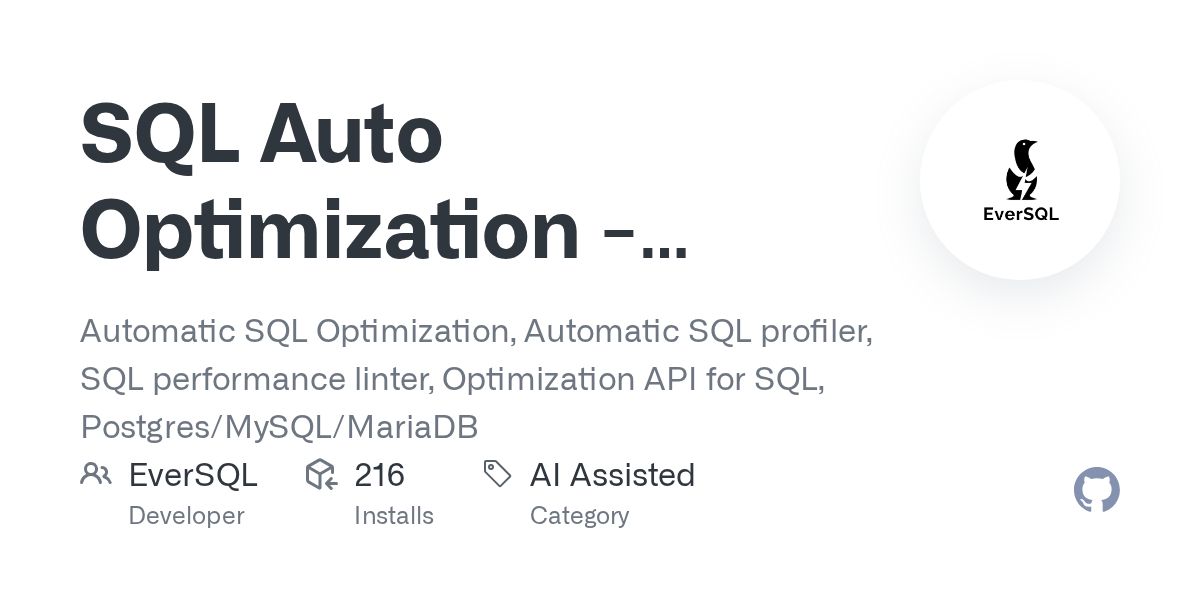This screenshot has height=600, width=1200.
Task: Click the EverSQL penguin logo
Action: [x=1020, y=169]
